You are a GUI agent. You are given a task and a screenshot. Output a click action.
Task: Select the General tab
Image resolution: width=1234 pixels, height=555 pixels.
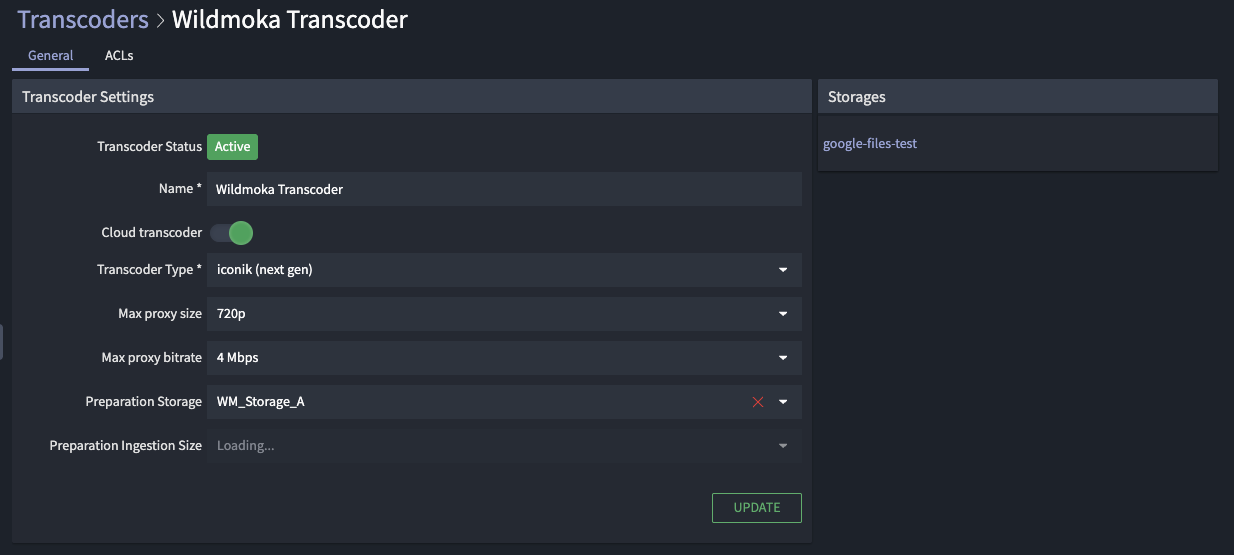pyautogui.click(x=50, y=56)
